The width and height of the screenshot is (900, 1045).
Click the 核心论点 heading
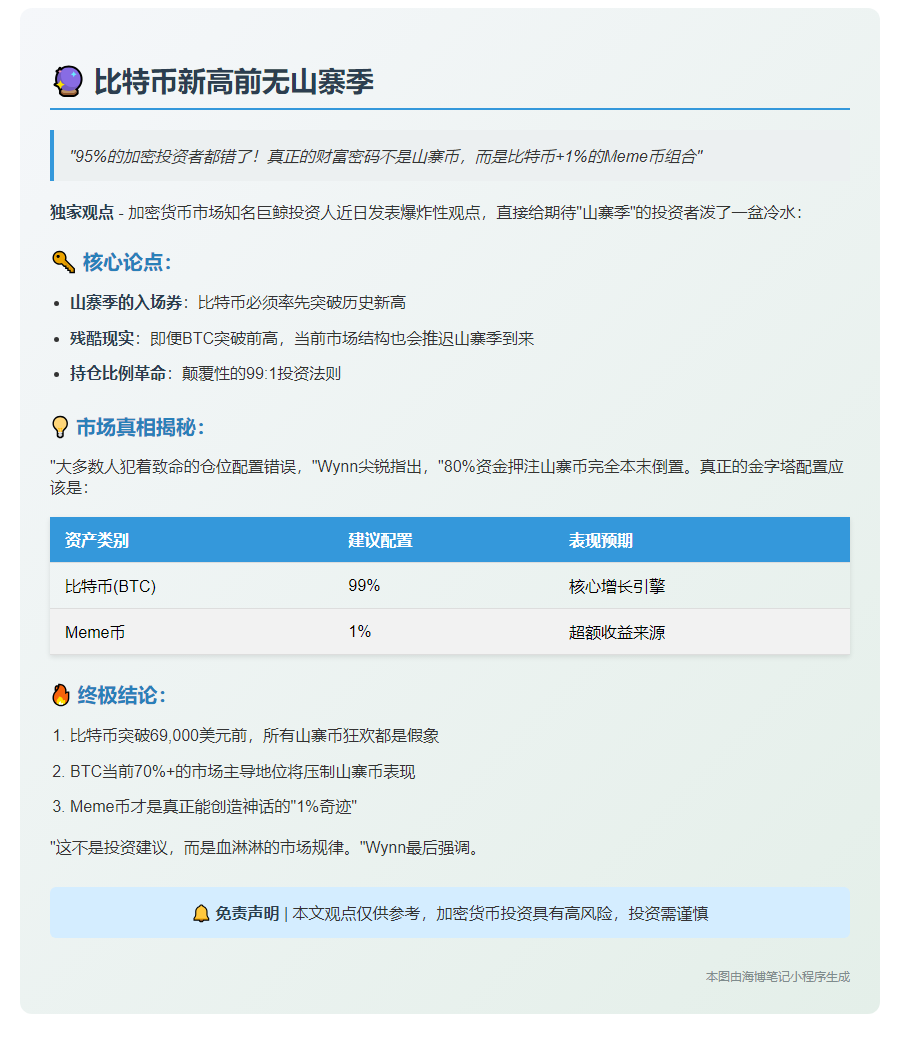pyautogui.click(x=127, y=262)
